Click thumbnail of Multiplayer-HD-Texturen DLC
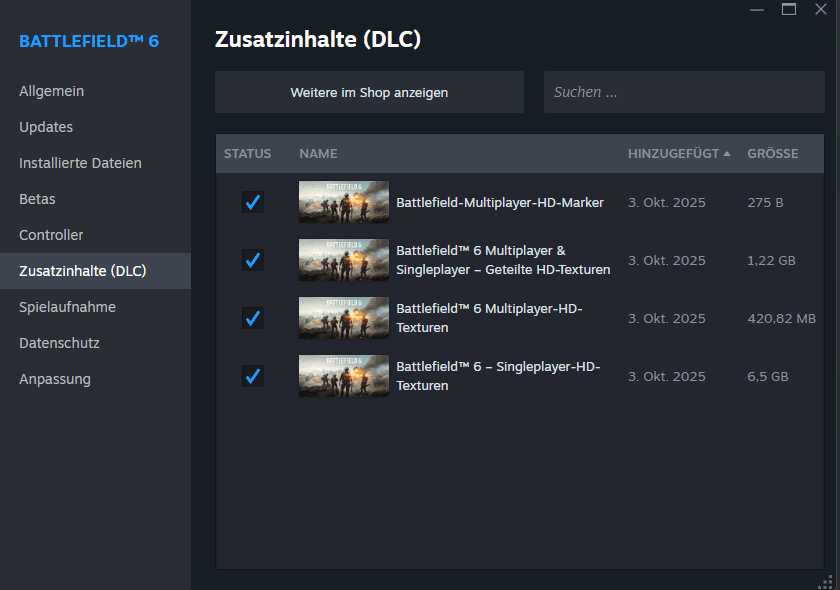Image resolution: width=840 pixels, height=590 pixels. pyautogui.click(x=344, y=318)
